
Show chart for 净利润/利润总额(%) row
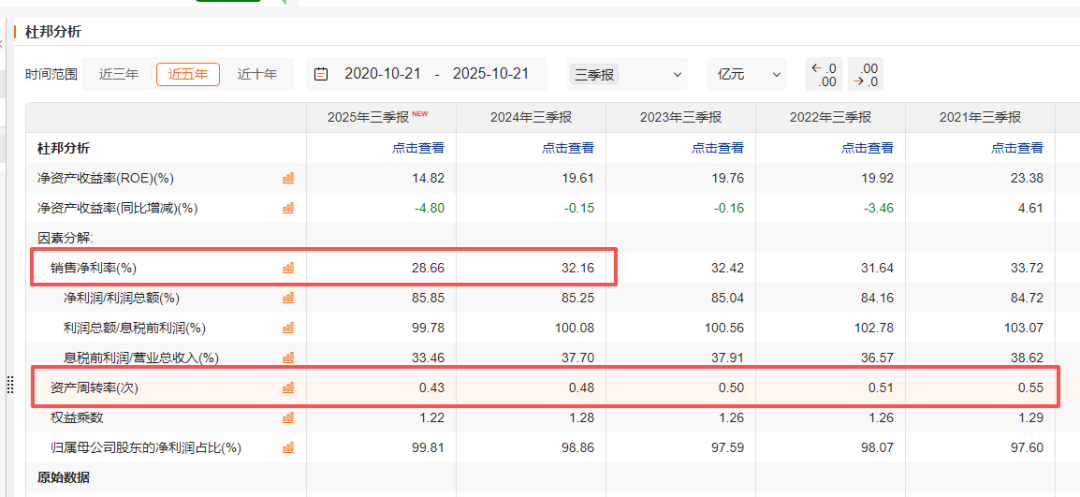[288, 298]
